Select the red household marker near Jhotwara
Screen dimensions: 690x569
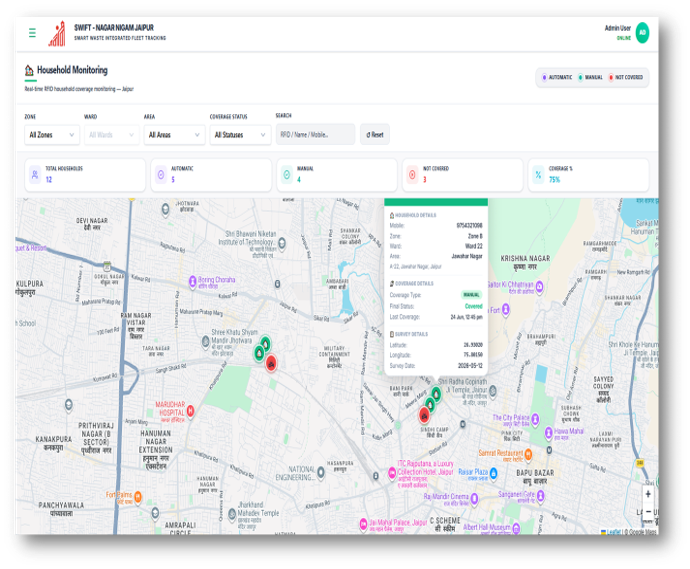click(271, 363)
